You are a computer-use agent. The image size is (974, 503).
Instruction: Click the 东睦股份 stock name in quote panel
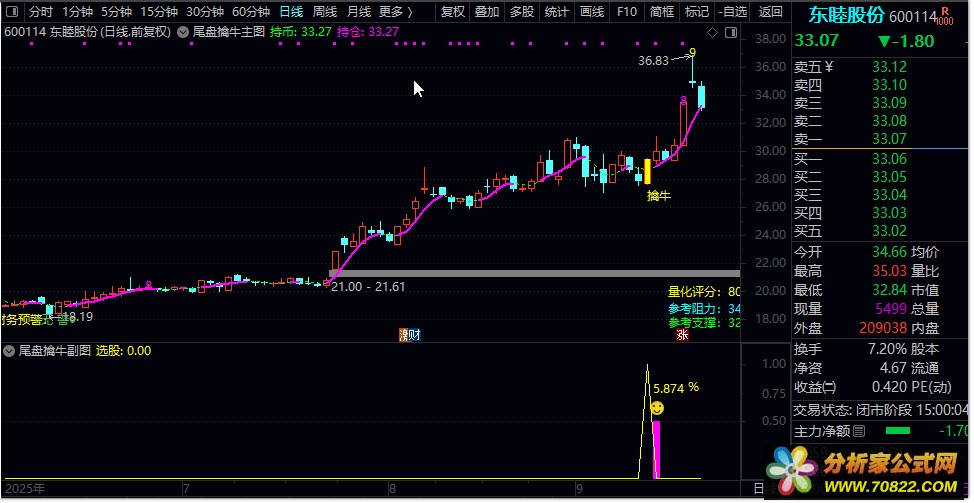tap(845, 16)
